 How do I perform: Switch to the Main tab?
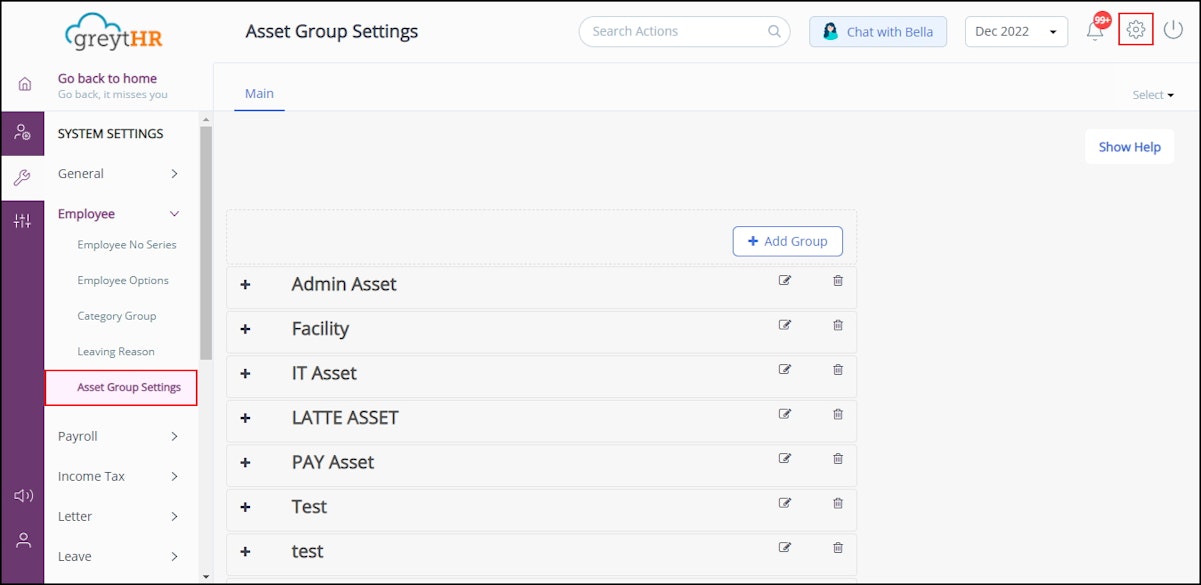259,94
